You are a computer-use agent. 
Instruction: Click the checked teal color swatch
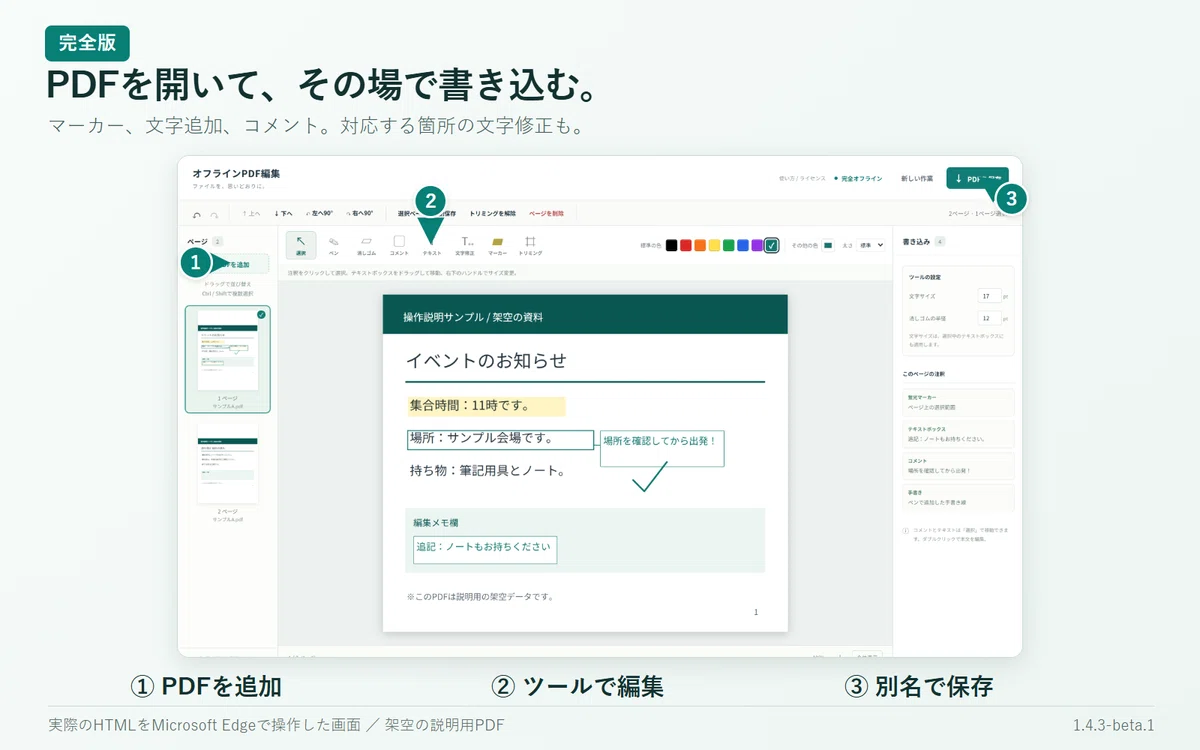coord(772,245)
